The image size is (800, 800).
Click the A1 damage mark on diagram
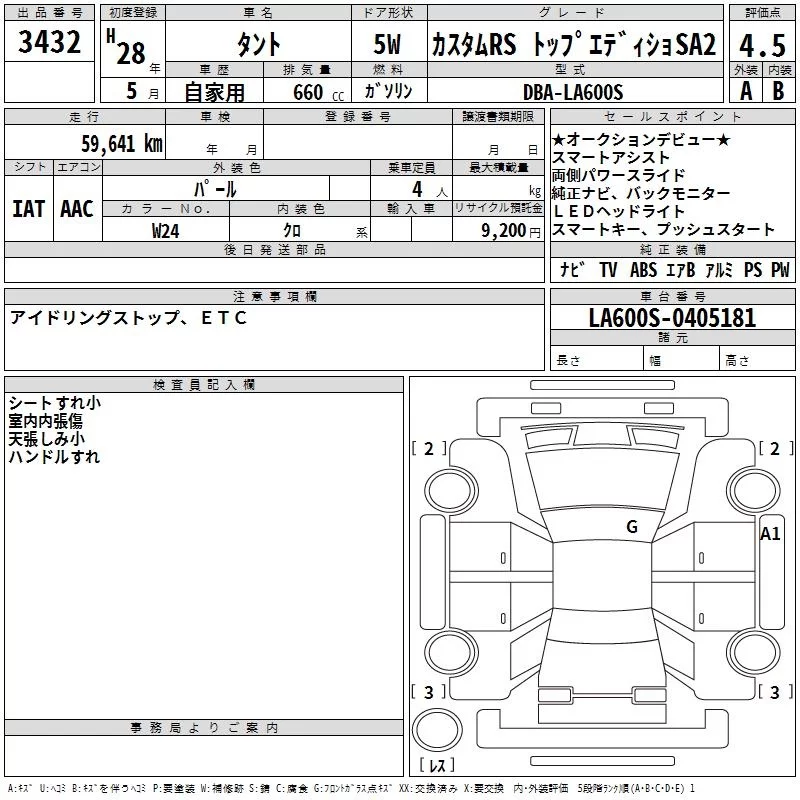770,534
